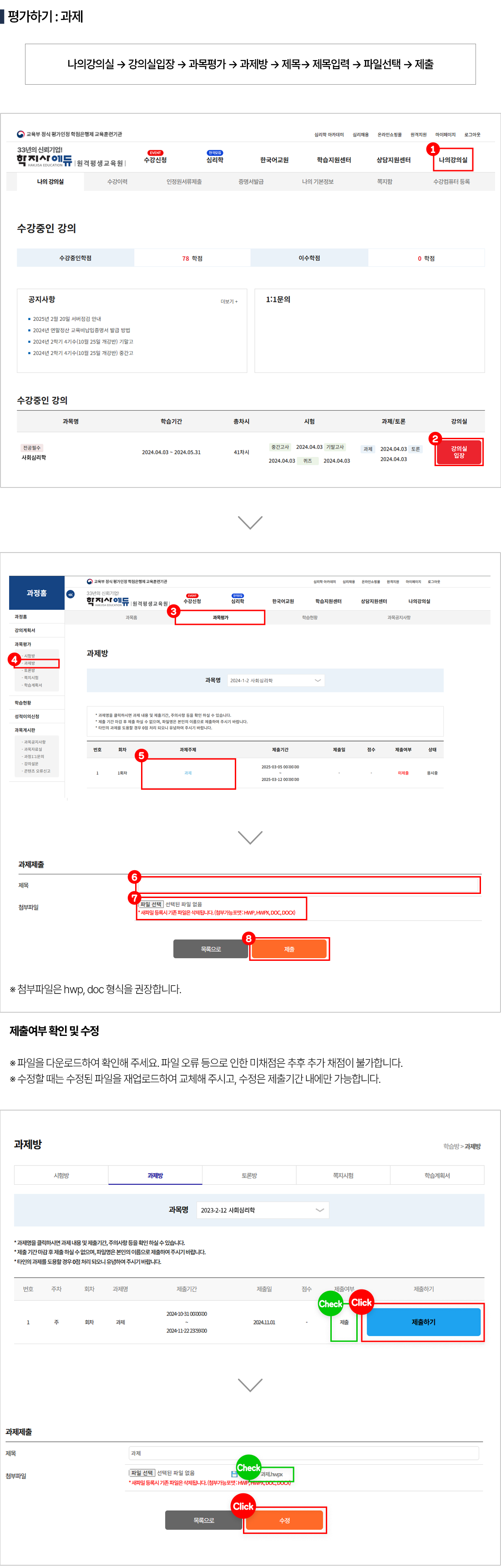Select the 학습계획서 tab in the lower 과제방 page

click(437, 1175)
